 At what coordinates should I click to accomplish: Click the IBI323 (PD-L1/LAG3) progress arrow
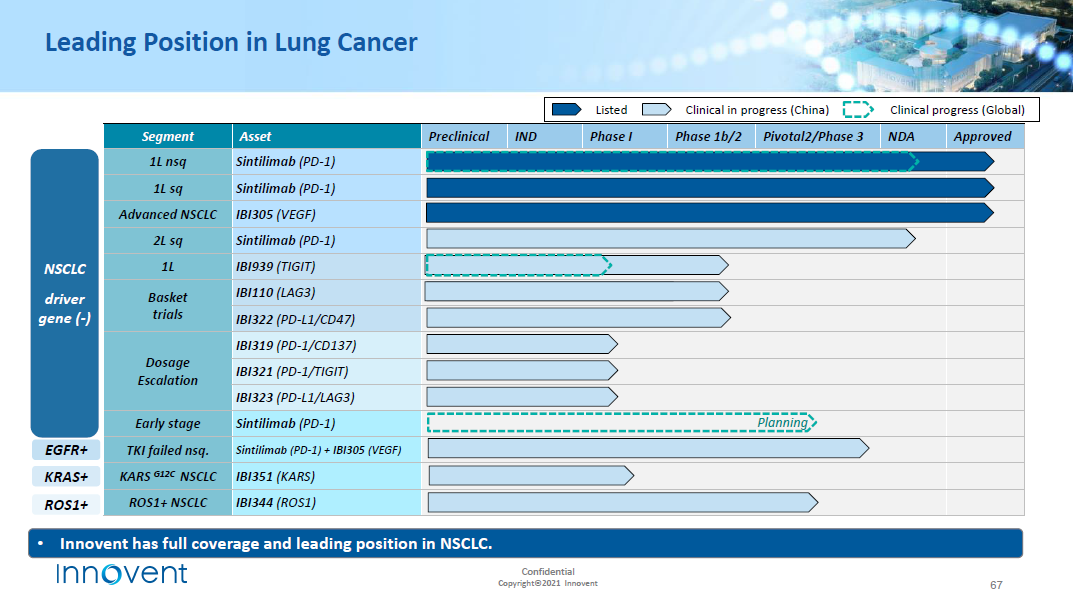(522, 397)
